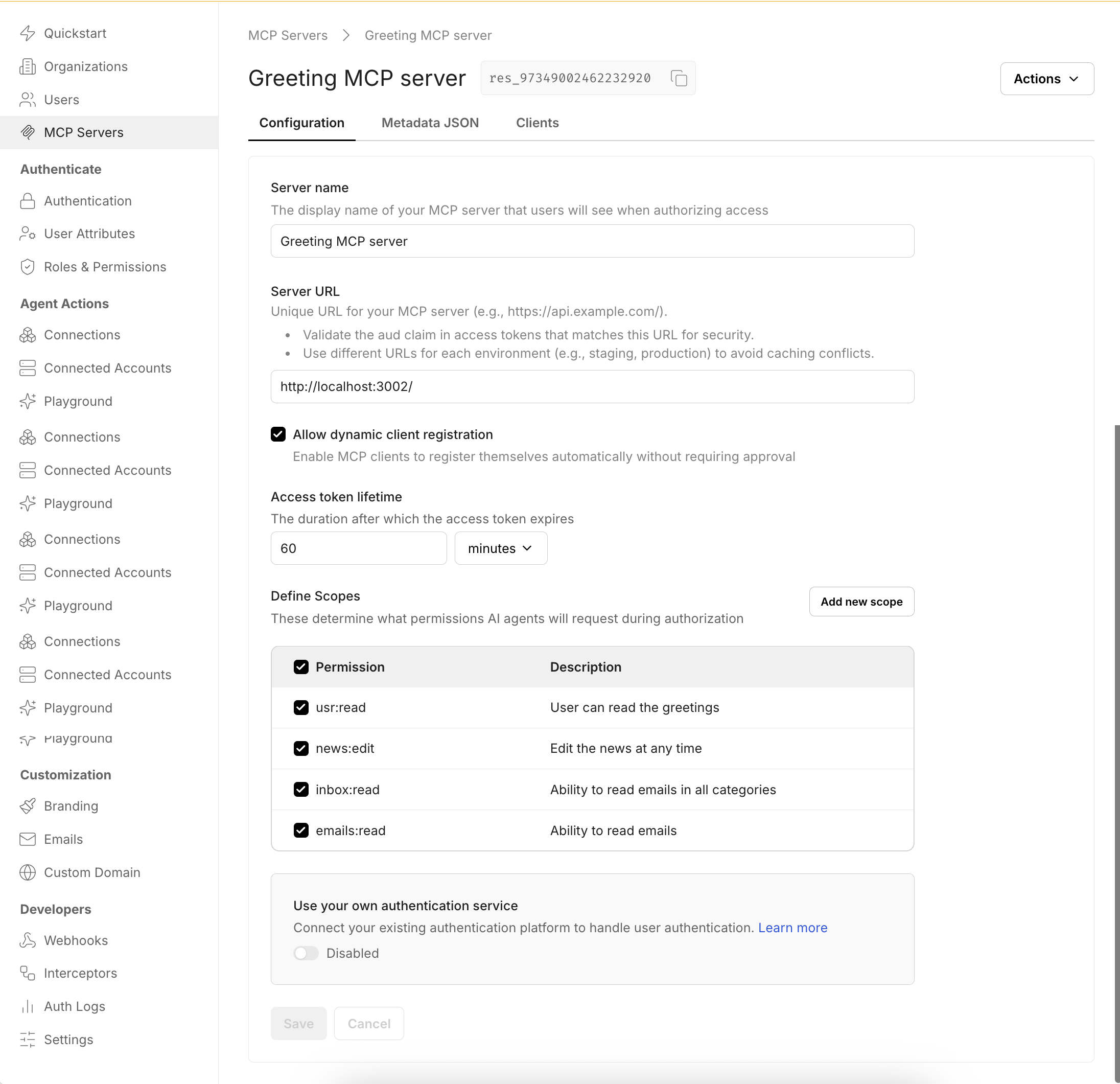This screenshot has height=1084, width=1120.
Task: Edit the Server URL field
Action: pyautogui.click(x=592, y=386)
